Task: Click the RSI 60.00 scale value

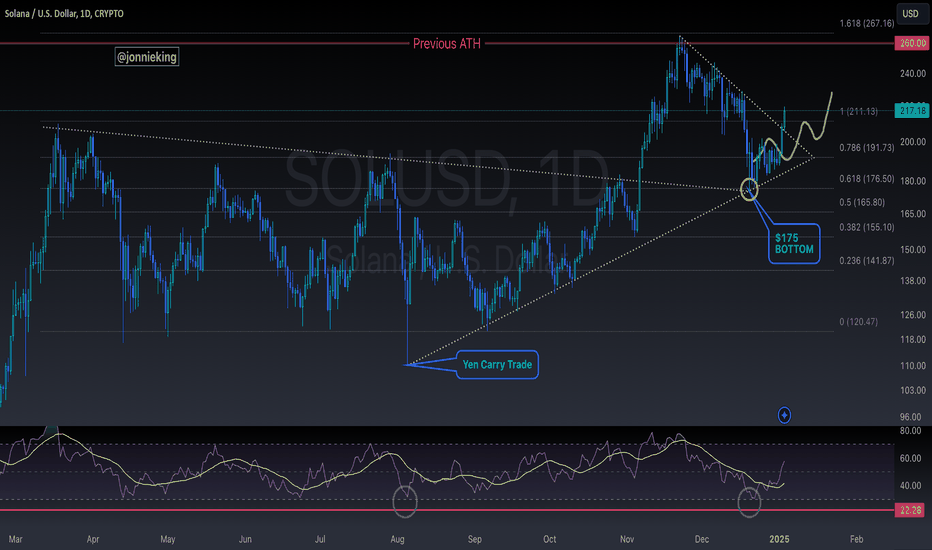Action: click(911, 458)
